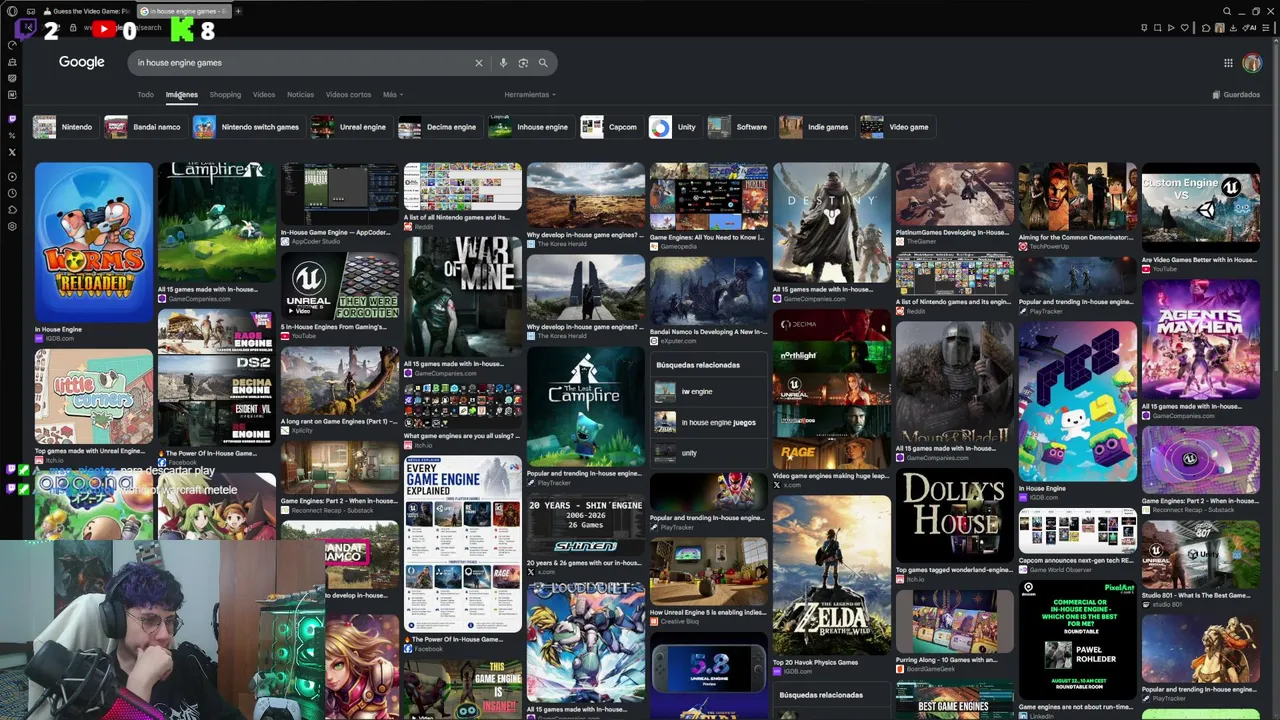The image size is (1280, 720).
Task: Open the Mount & Blade II image
Action: (x=954, y=381)
